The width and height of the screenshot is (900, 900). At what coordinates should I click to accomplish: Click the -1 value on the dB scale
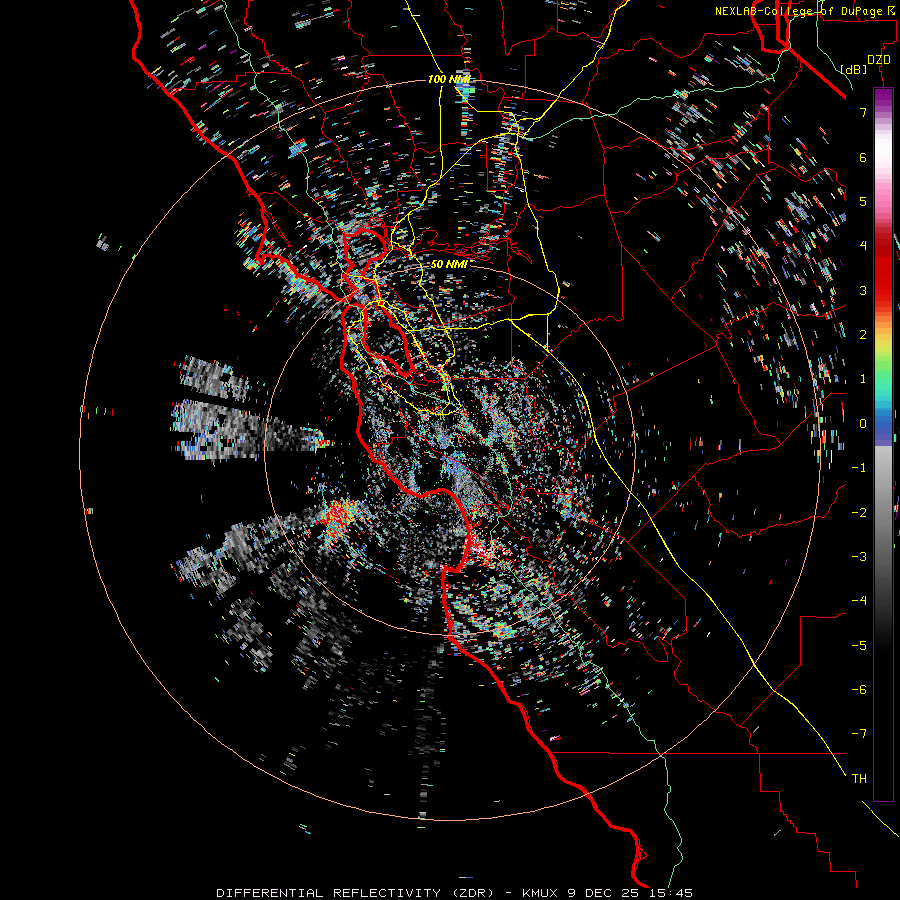(859, 468)
